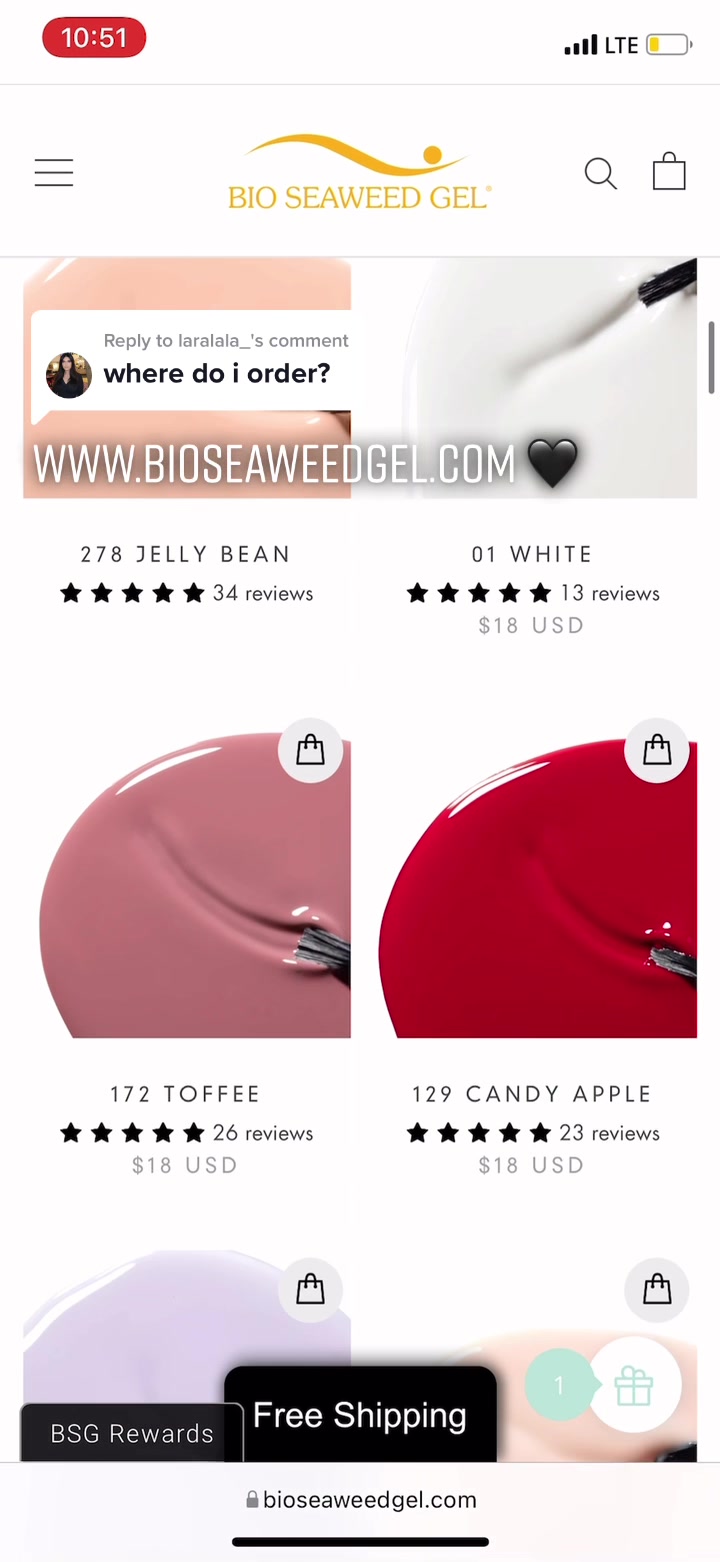Tap the green notification badge showing 1
The width and height of the screenshot is (720, 1562).
[559, 1385]
